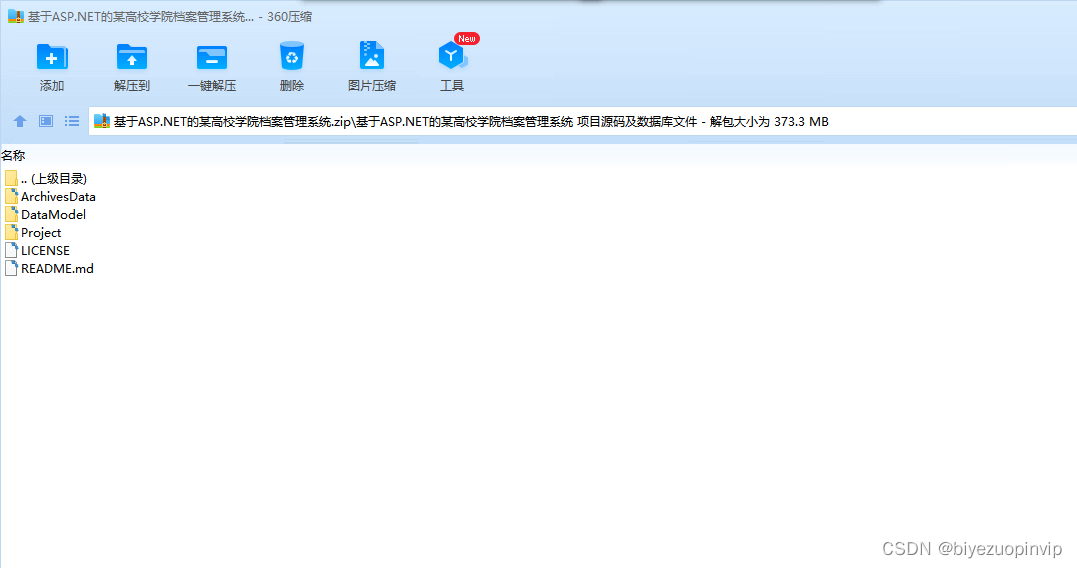
Task: Click the LICENSE file icon
Action: 11,250
